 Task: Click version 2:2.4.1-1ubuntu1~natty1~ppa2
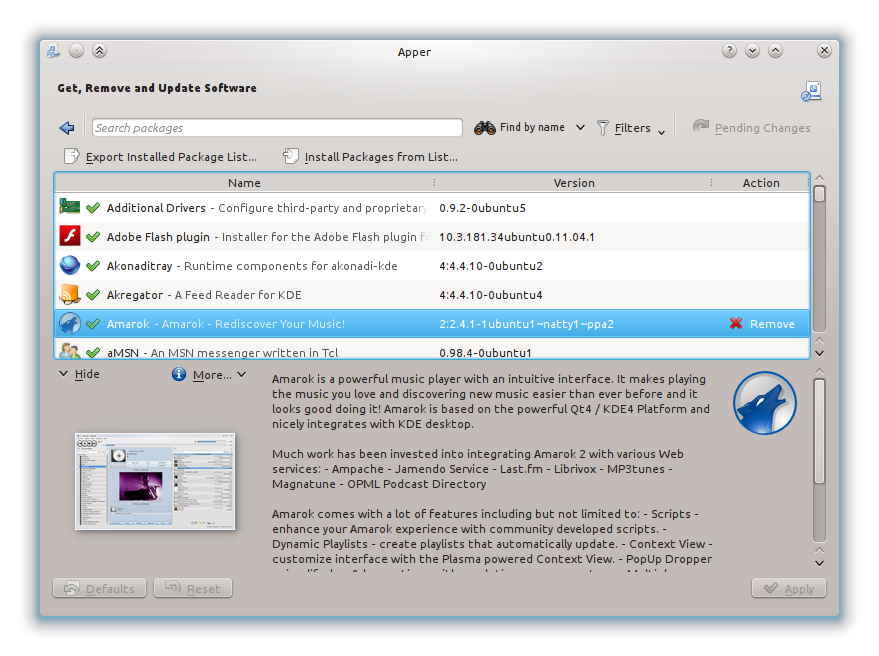click(x=526, y=324)
